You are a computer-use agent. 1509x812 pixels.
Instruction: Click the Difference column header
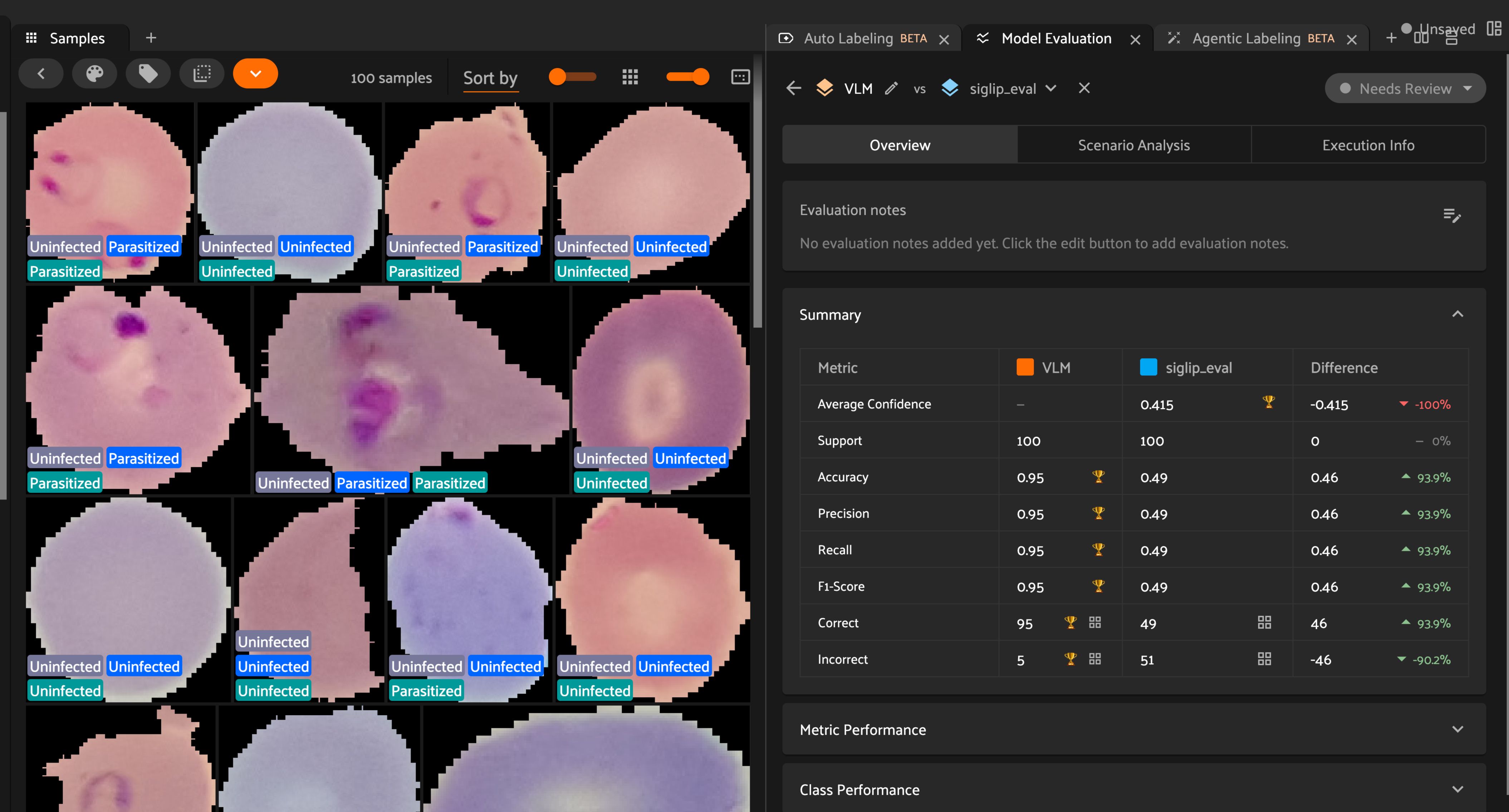[1344, 368]
